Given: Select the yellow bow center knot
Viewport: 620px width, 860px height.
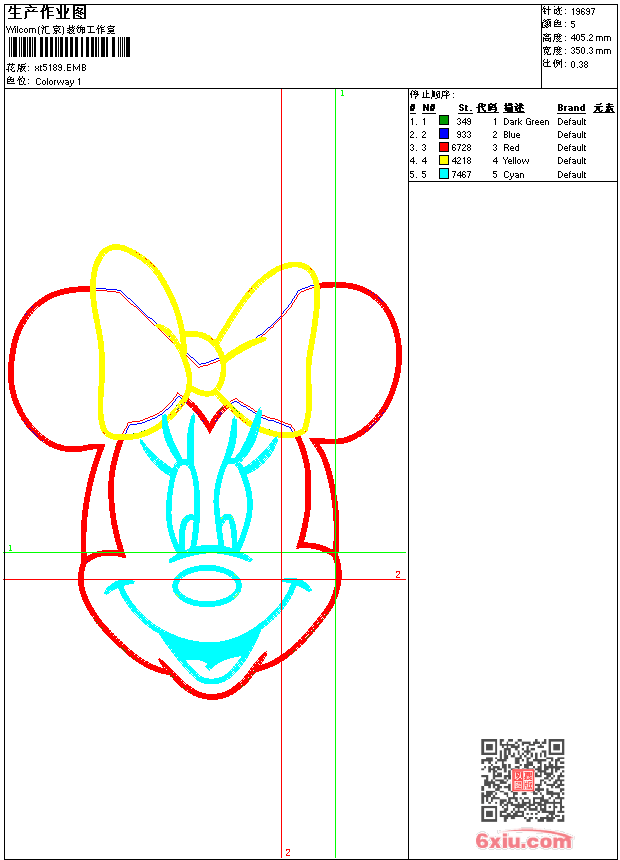Looking at the screenshot, I should (206, 363).
